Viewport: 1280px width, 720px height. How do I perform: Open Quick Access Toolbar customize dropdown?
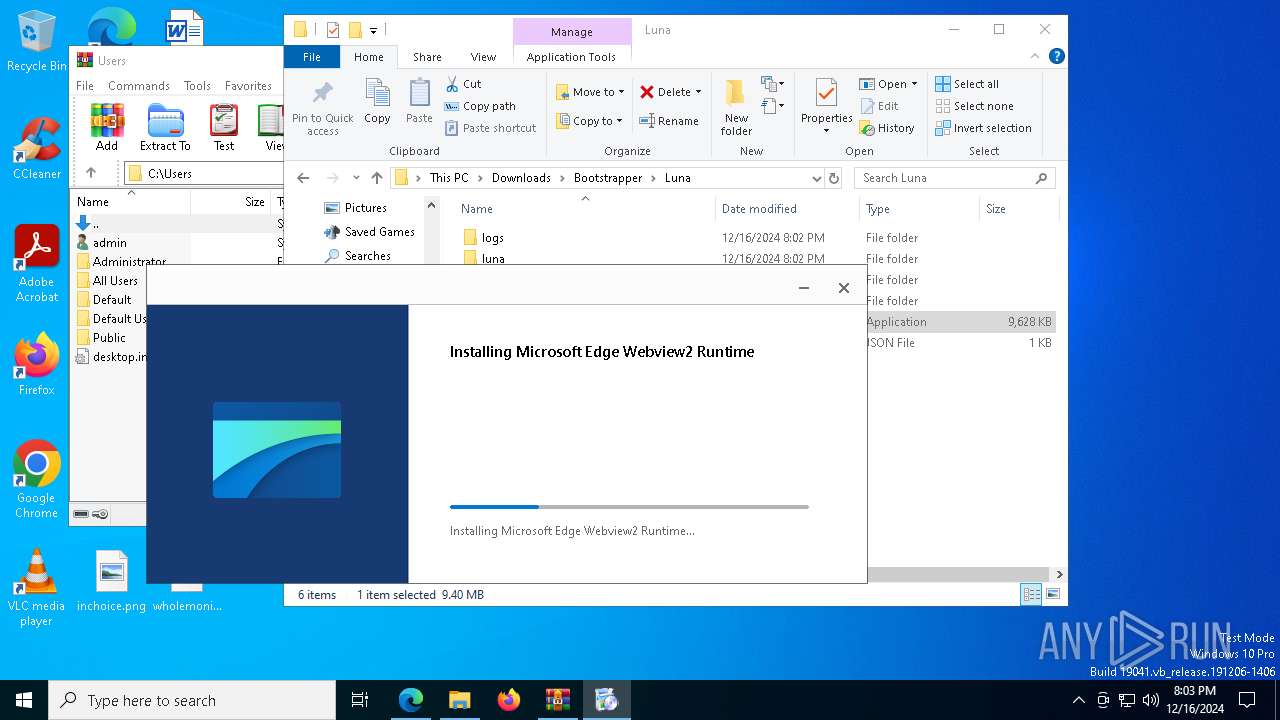pos(374,30)
